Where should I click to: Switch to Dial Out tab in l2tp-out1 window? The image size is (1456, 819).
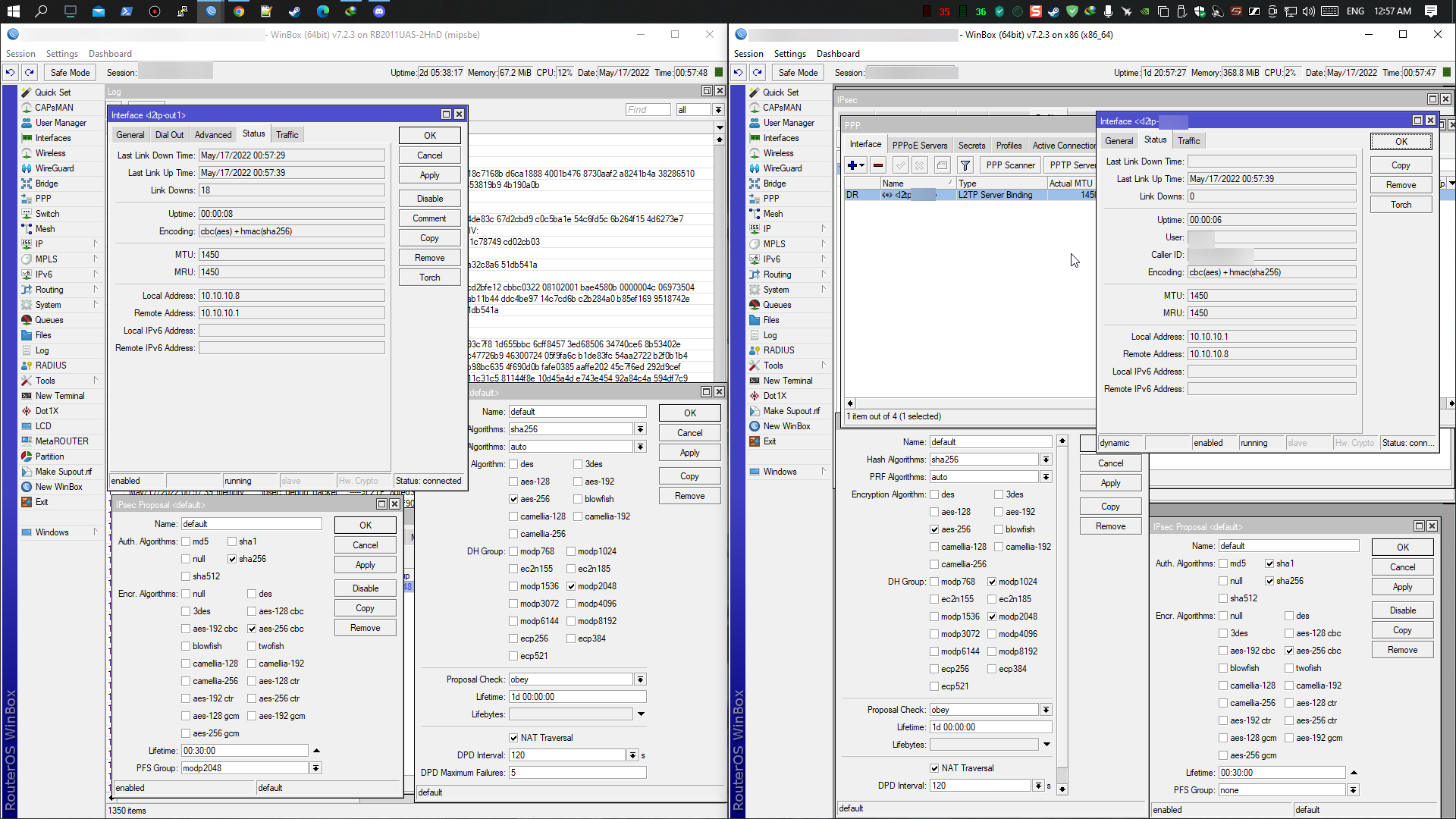tap(169, 135)
